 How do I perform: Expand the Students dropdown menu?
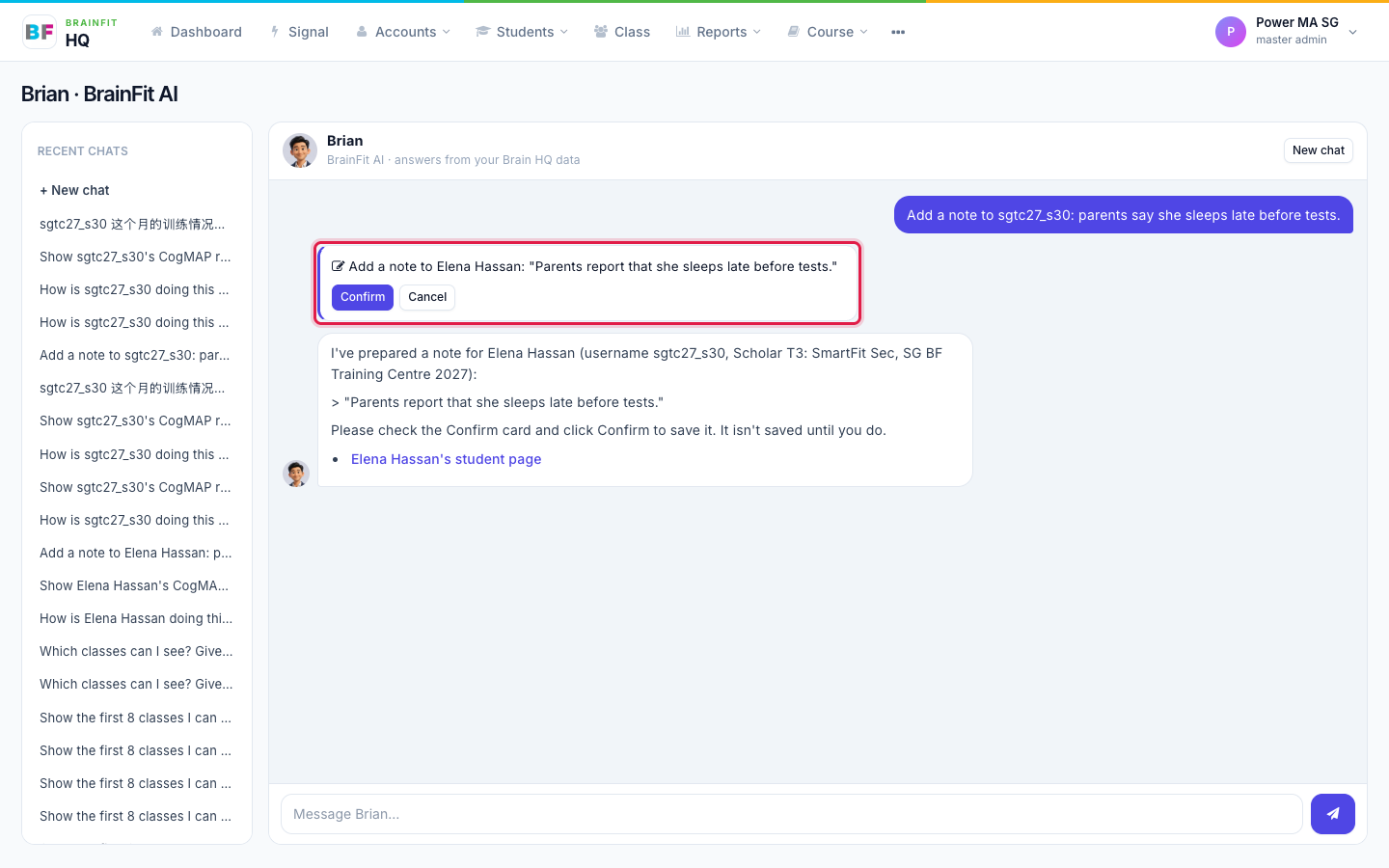(x=522, y=32)
